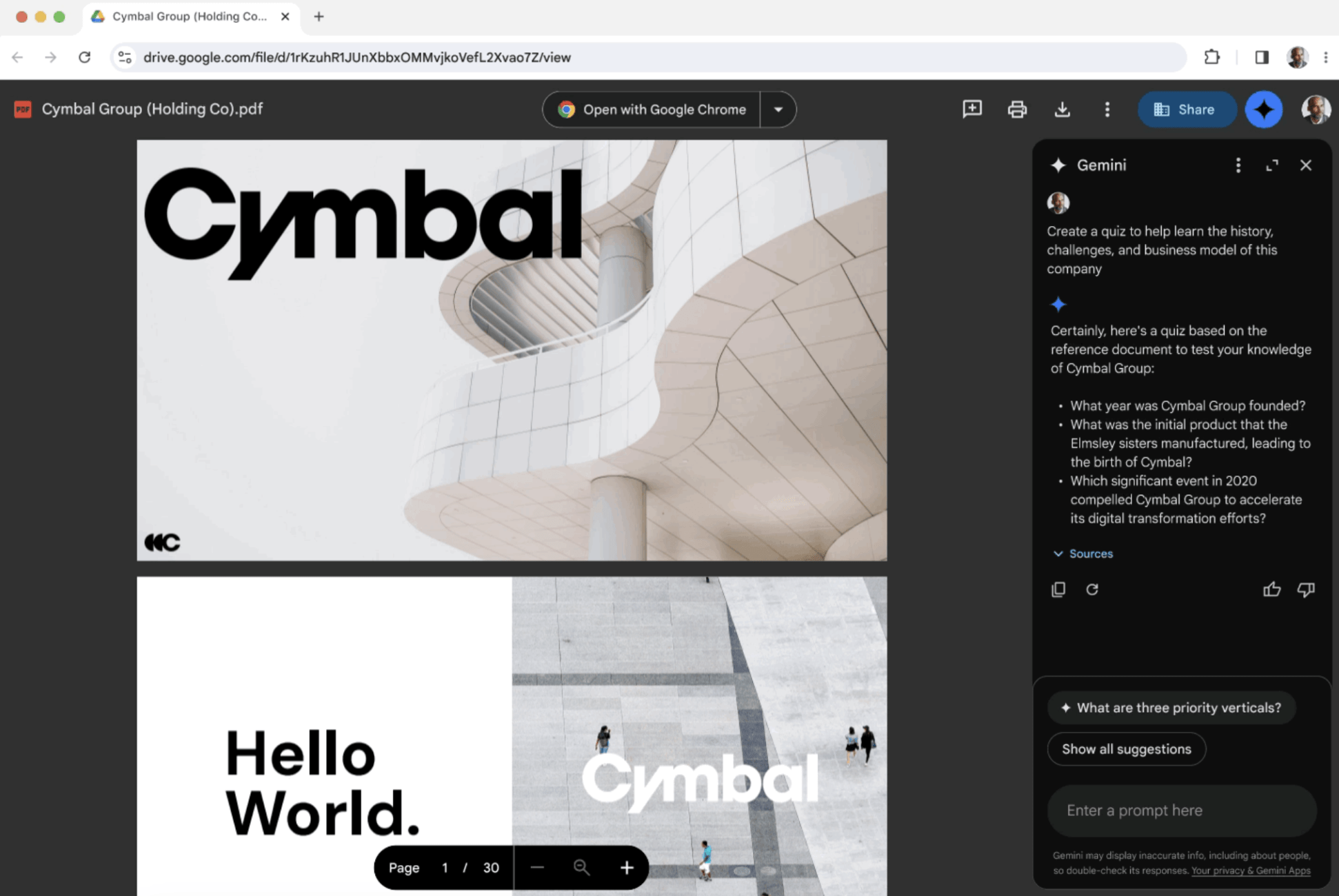Screen dimensions: 1339x896
Task: Open dropdown arrow beside Open with Google Chrome
Action: (778, 109)
